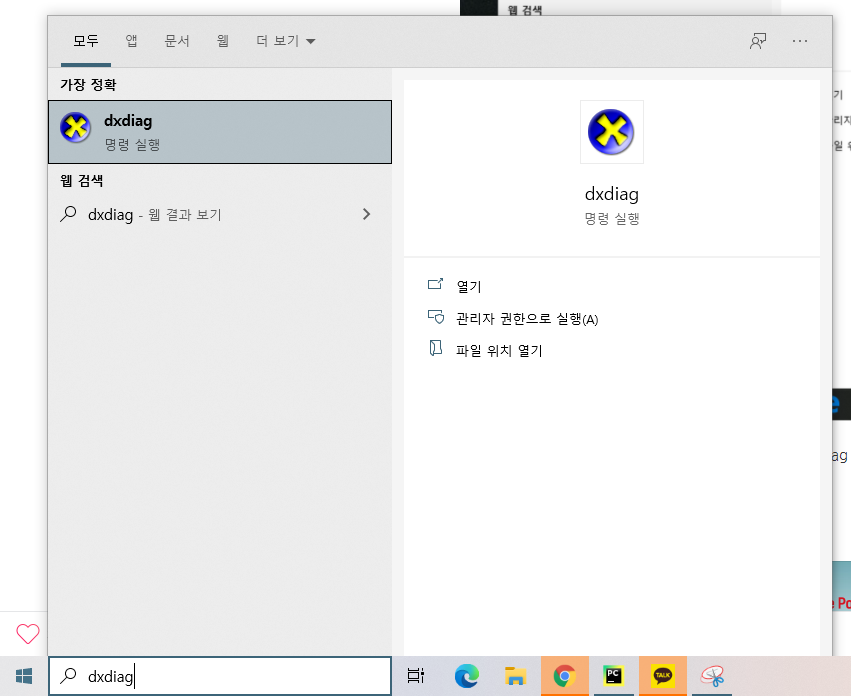The width and height of the screenshot is (851, 696).
Task: Click the shield icon for run as administrator
Action: coord(436,317)
